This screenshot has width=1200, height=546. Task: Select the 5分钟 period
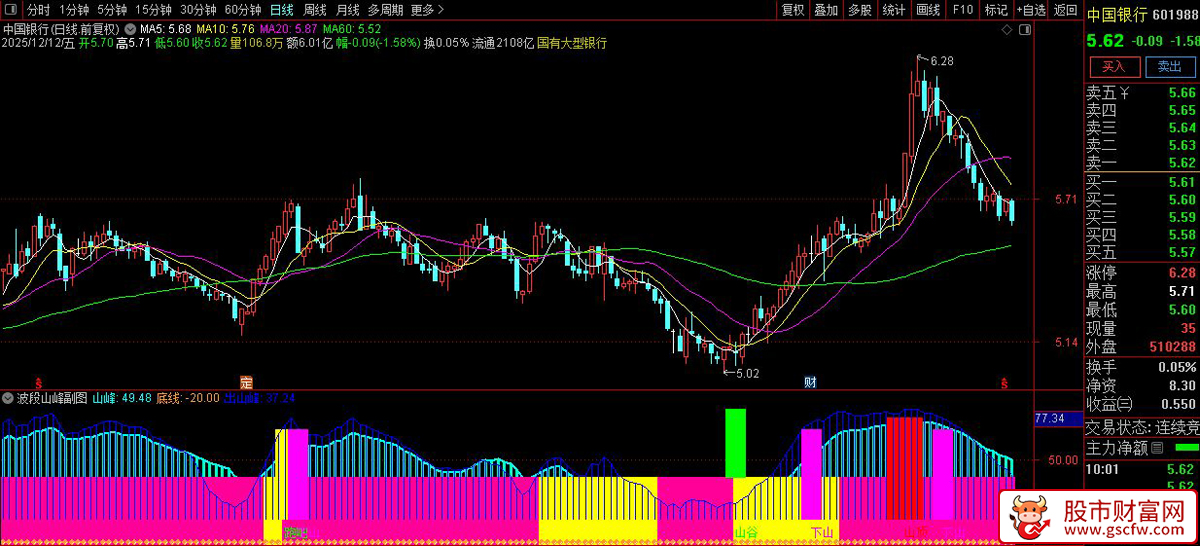pyautogui.click(x=113, y=10)
